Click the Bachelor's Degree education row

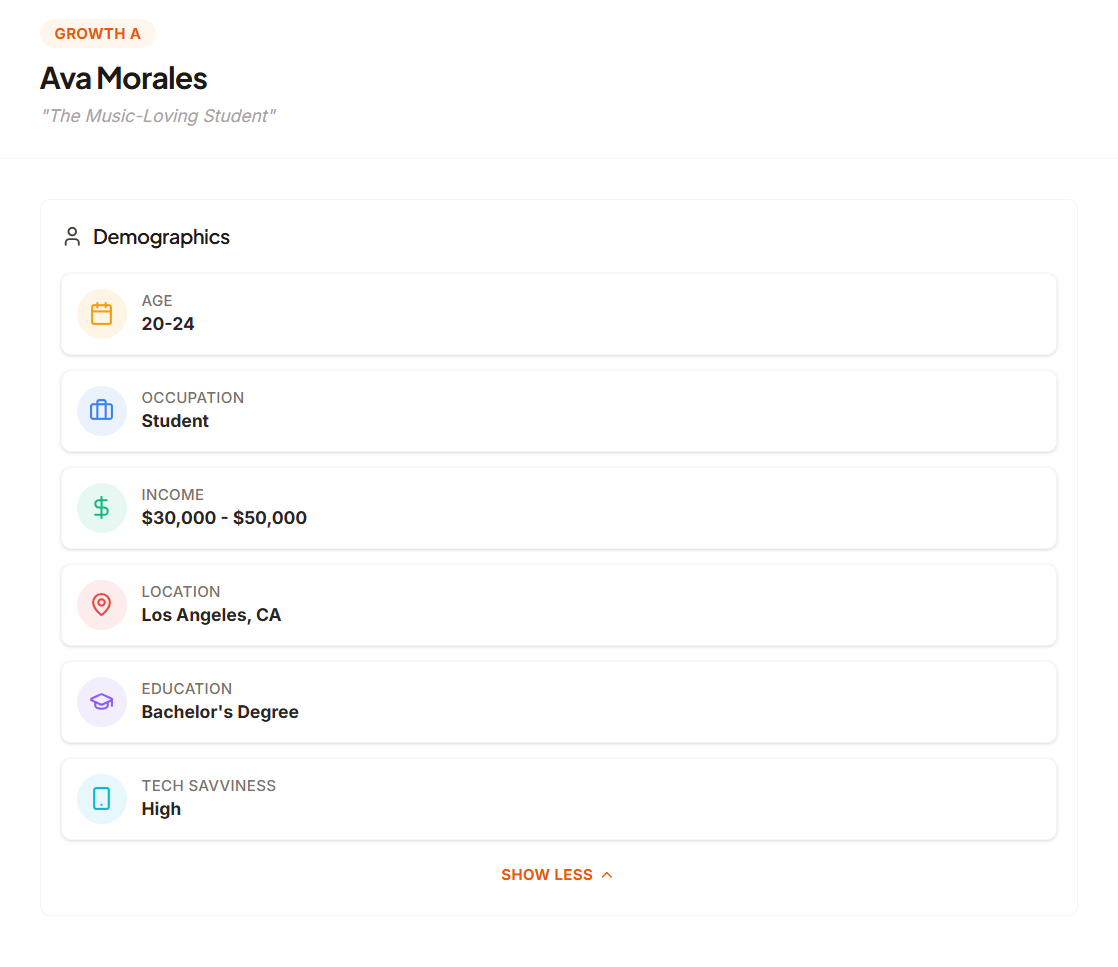558,701
